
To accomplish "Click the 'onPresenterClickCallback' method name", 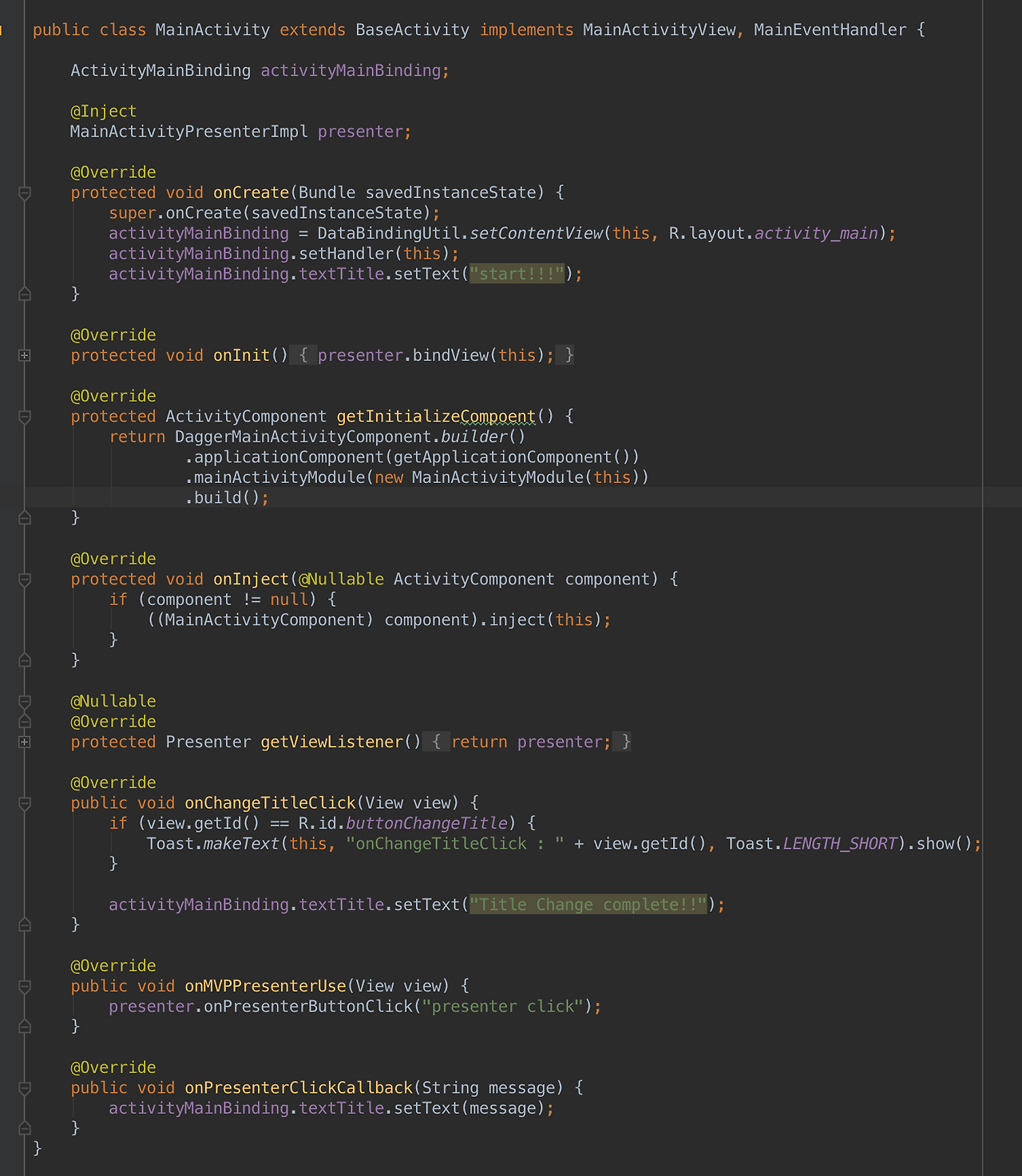I will (x=299, y=1087).
